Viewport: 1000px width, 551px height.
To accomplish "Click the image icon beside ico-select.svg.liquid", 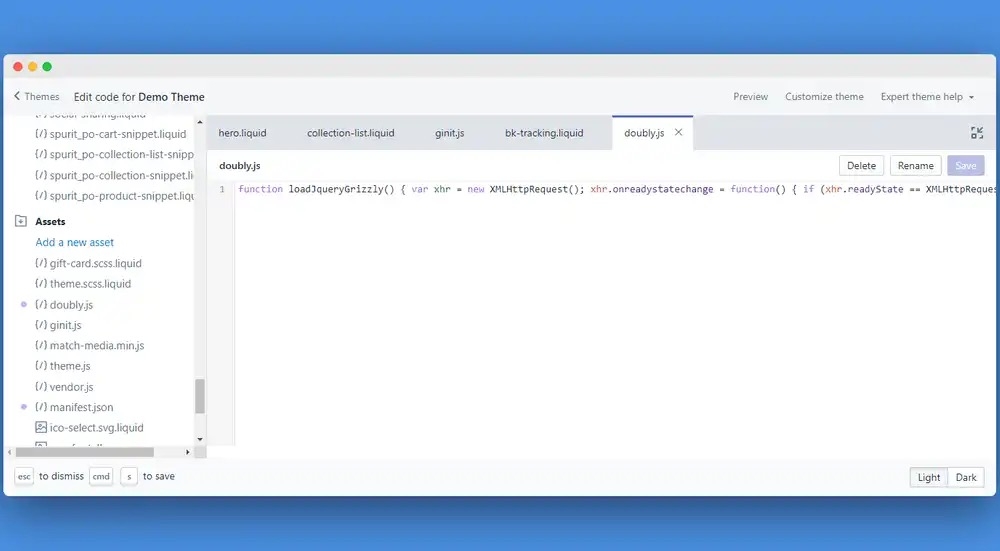I will 41,428.
